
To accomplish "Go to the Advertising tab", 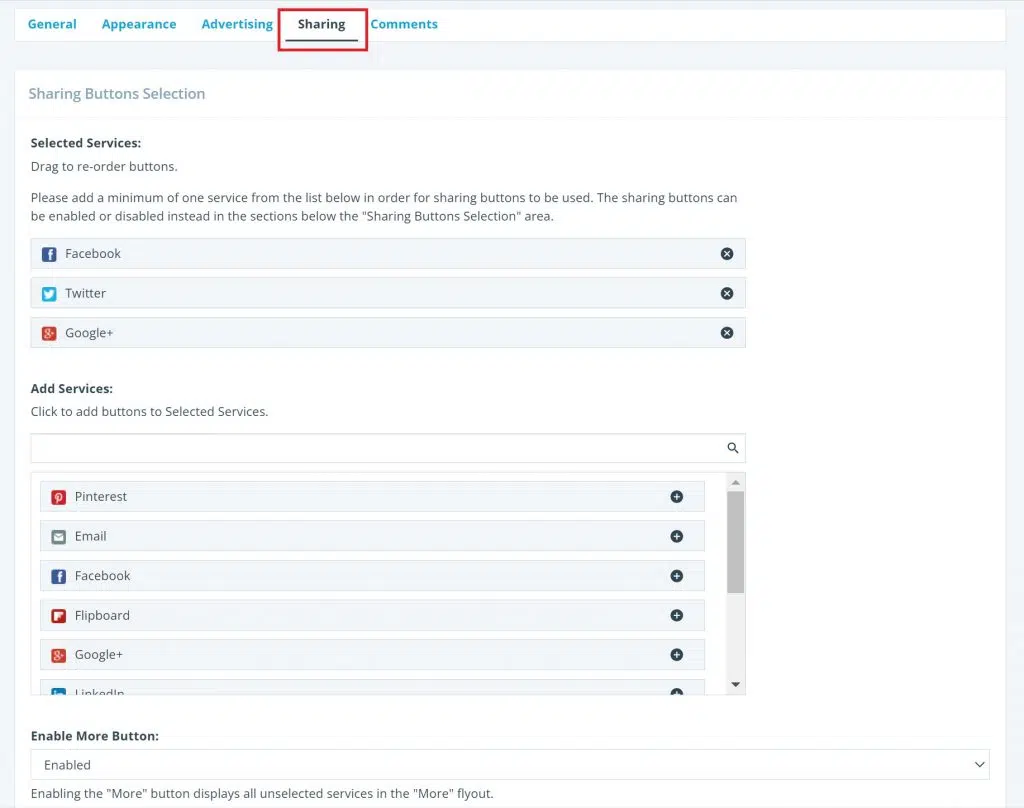I will (x=237, y=24).
